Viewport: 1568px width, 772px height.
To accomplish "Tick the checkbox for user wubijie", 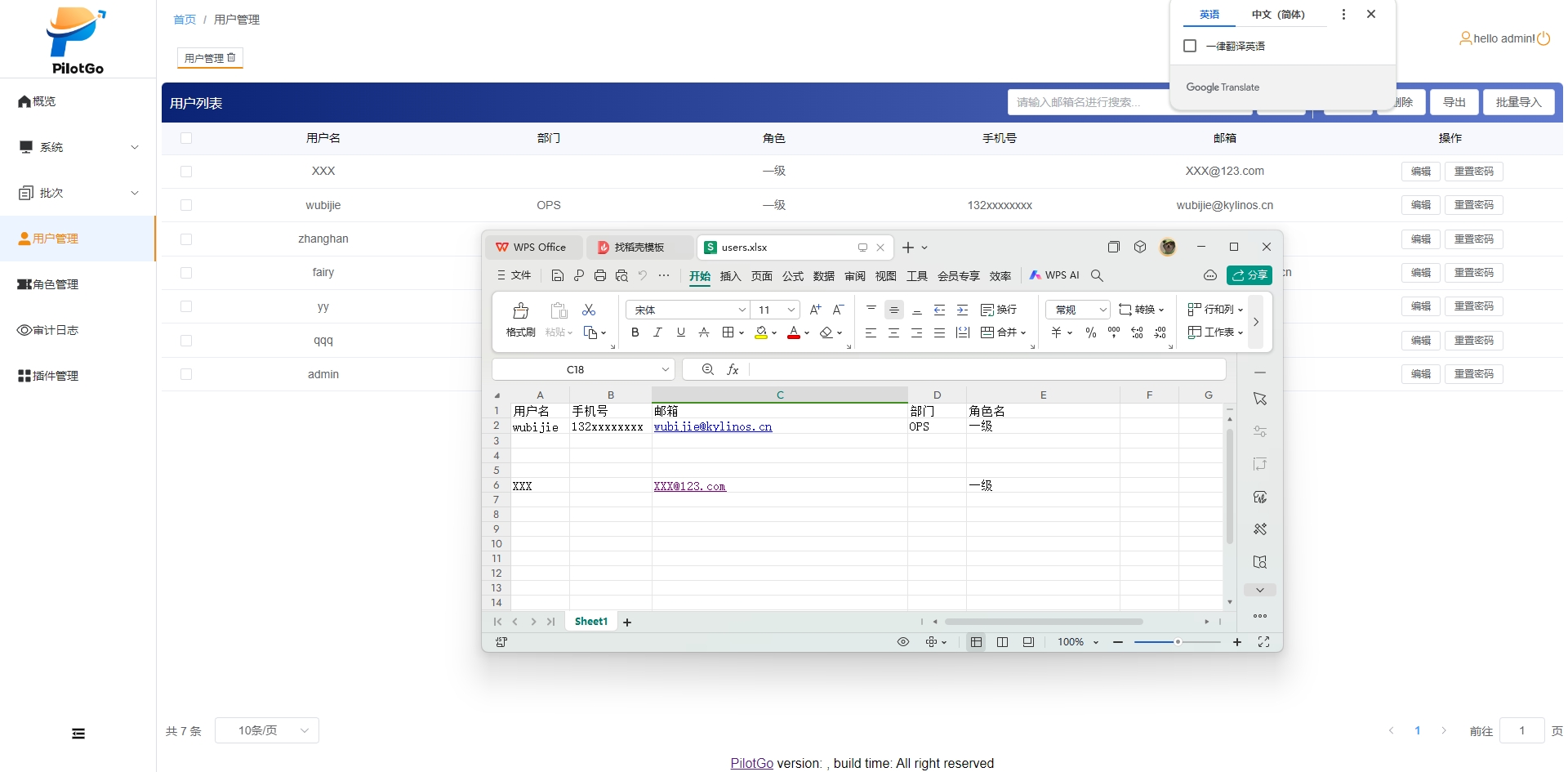I will [186, 205].
